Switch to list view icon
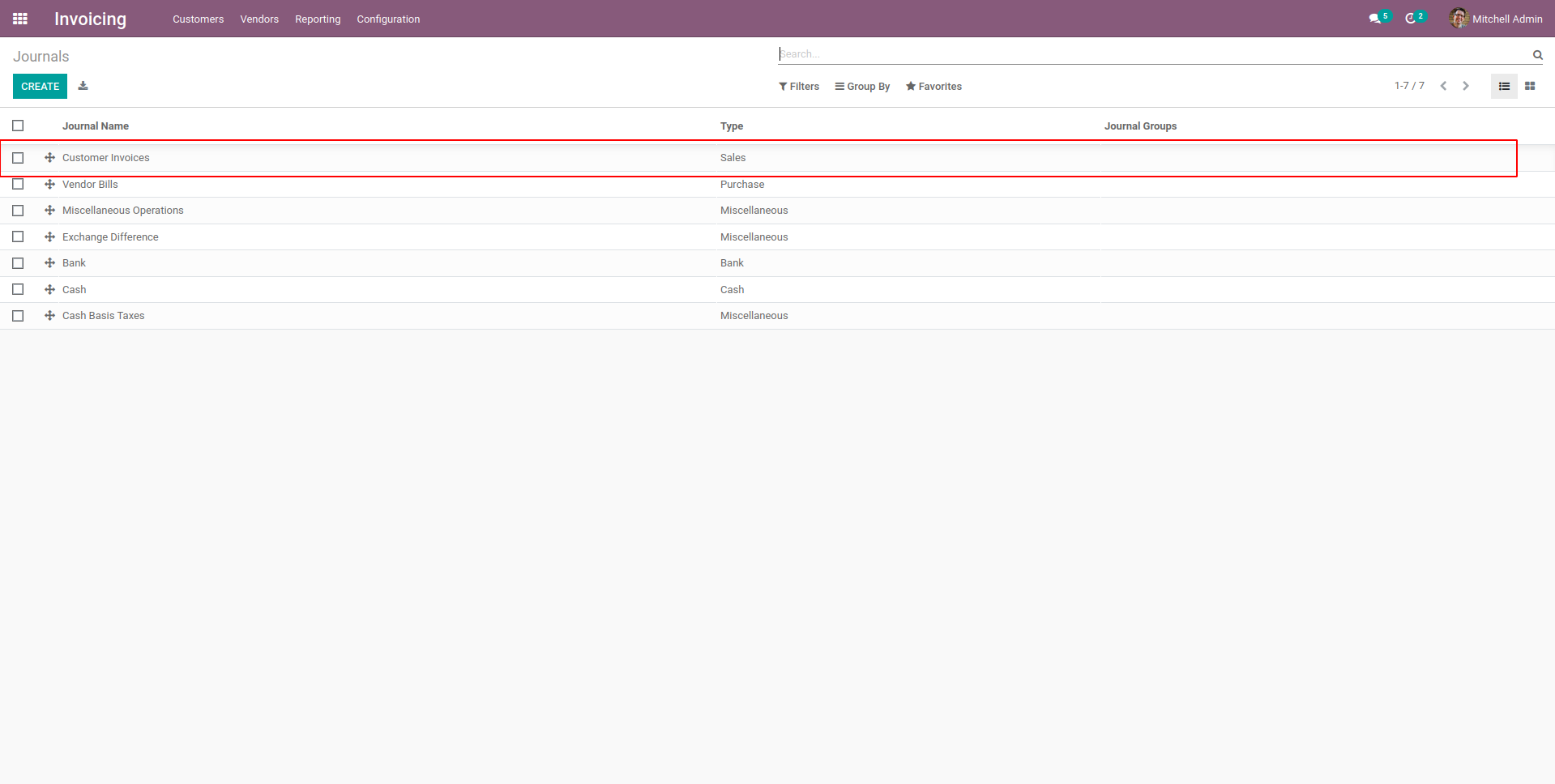The height and width of the screenshot is (784, 1555). coord(1504,86)
